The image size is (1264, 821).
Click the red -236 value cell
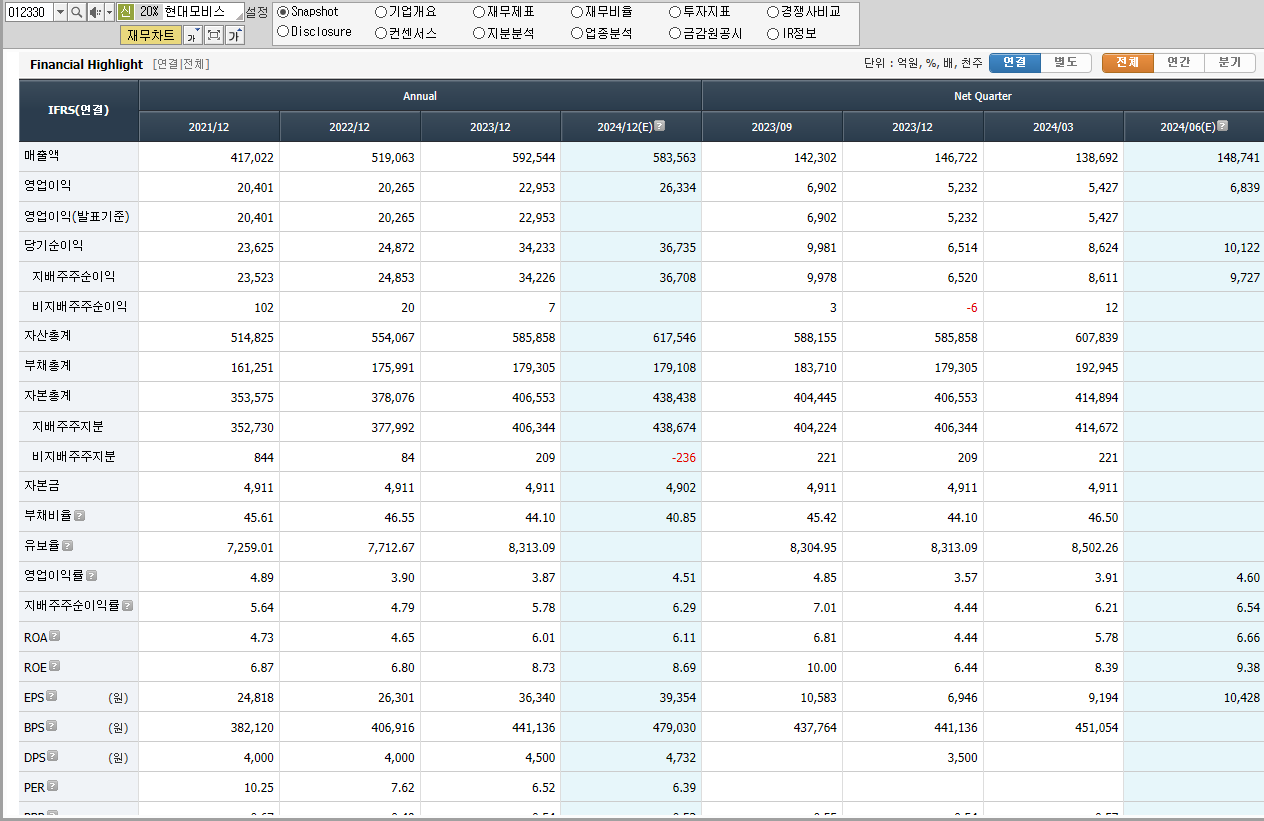click(x=632, y=457)
